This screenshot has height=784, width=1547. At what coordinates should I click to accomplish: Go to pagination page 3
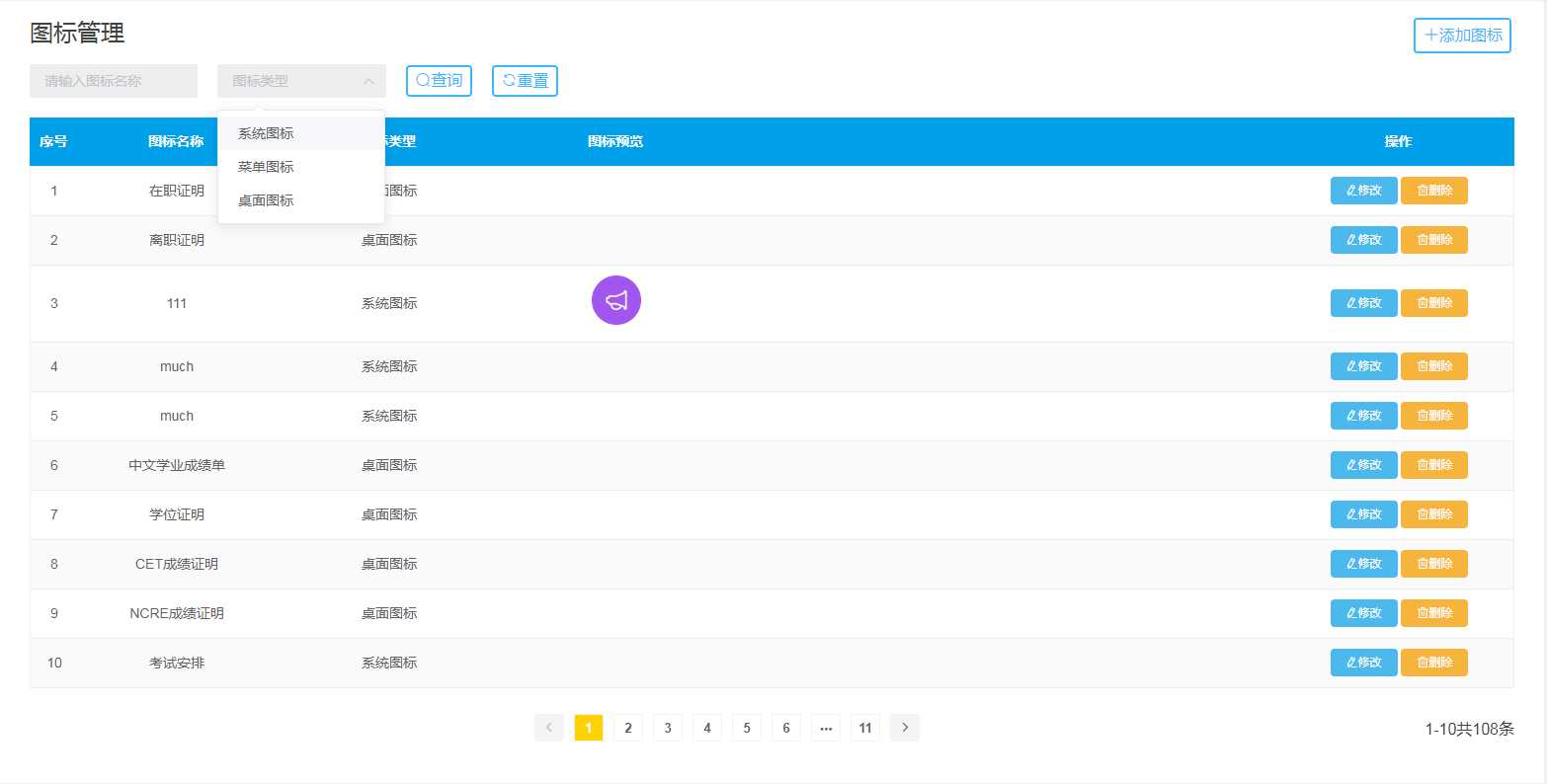668,728
